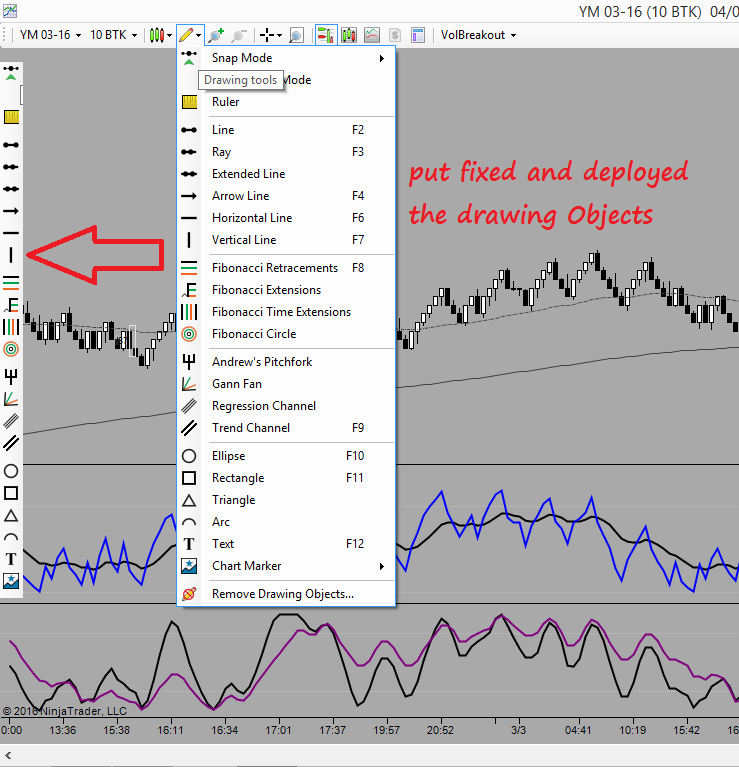Click the Strategies icon in the toolbar
The height and width of the screenshot is (767, 739).
[x=395, y=35]
